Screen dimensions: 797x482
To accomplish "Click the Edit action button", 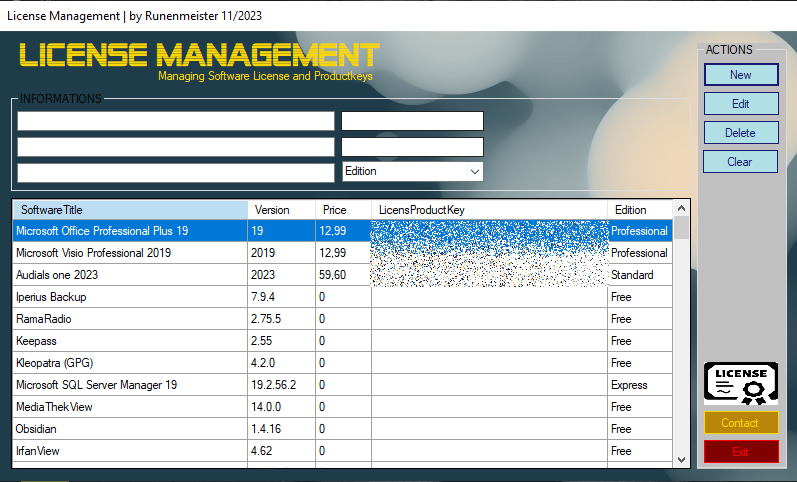I will [x=741, y=104].
